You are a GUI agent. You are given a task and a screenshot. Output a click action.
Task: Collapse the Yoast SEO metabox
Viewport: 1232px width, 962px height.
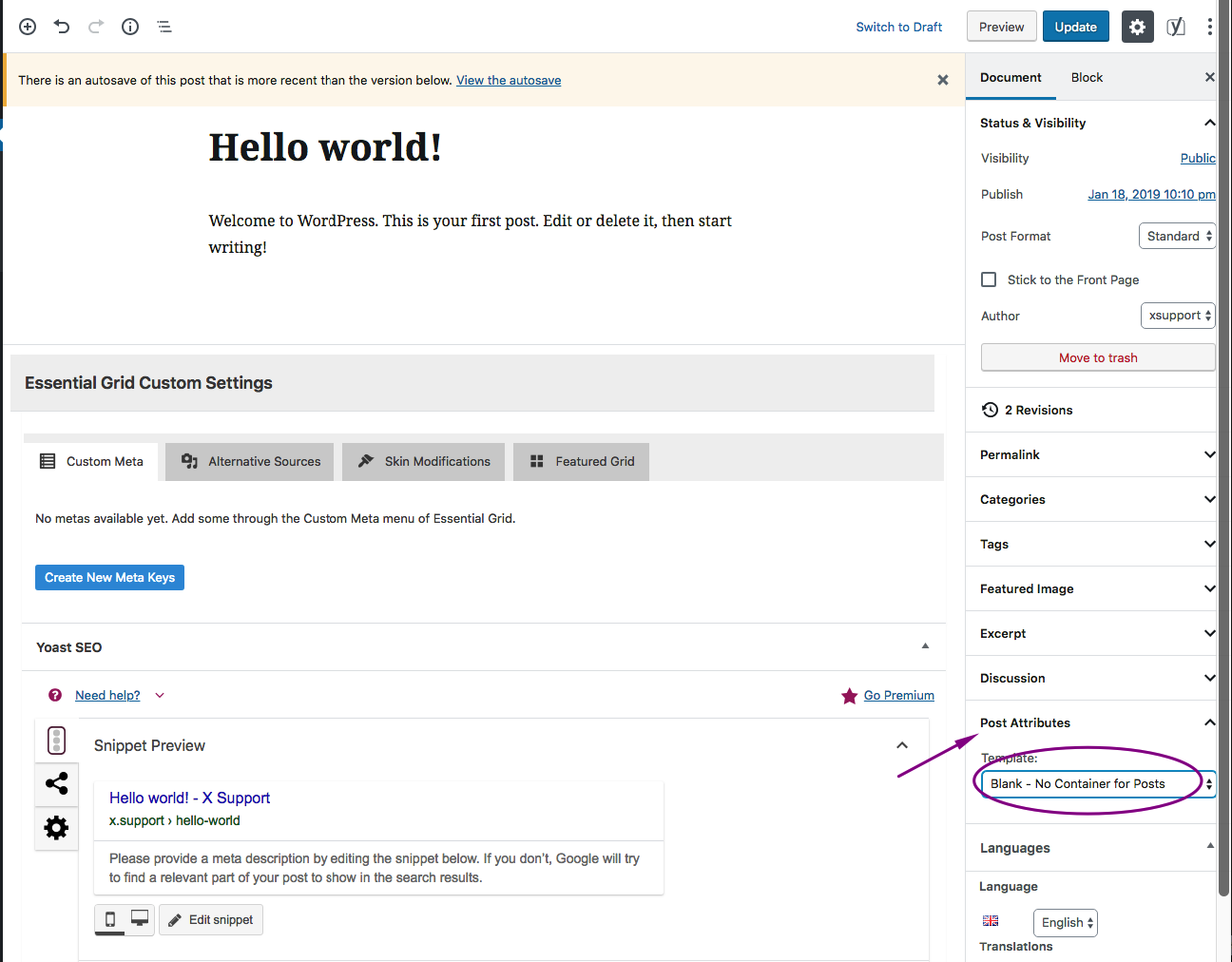point(925,646)
